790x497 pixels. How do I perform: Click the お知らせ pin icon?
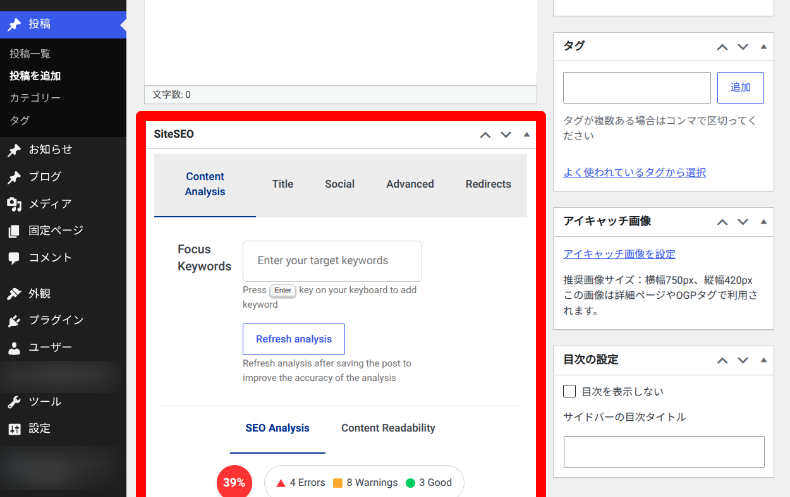click(14, 150)
